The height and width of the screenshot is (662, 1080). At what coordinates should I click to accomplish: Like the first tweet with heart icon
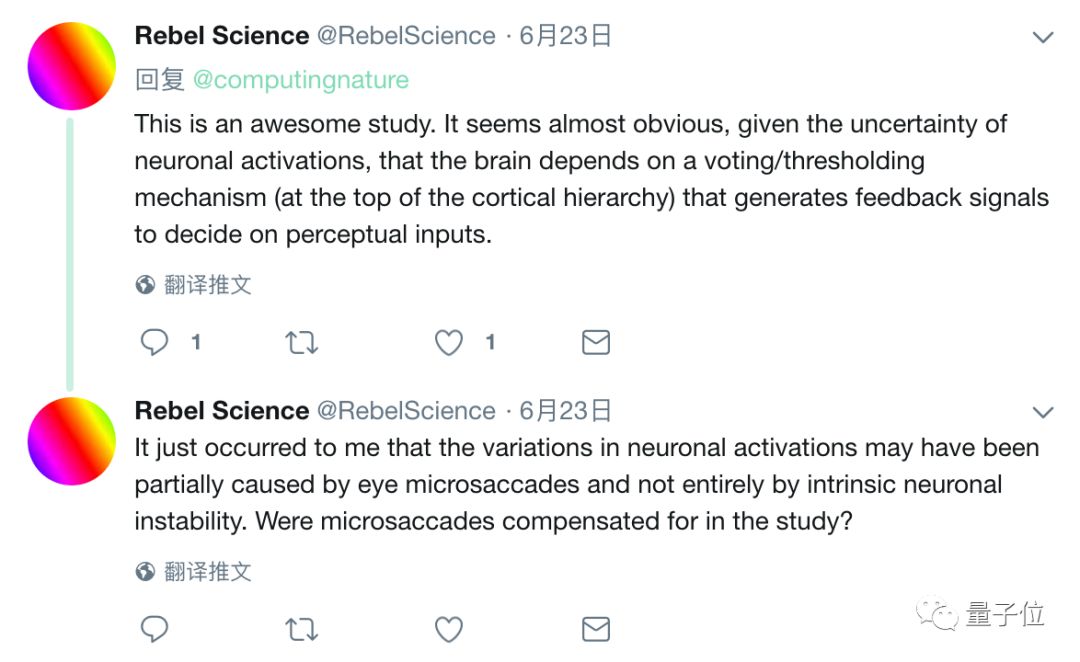pos(449,343)
